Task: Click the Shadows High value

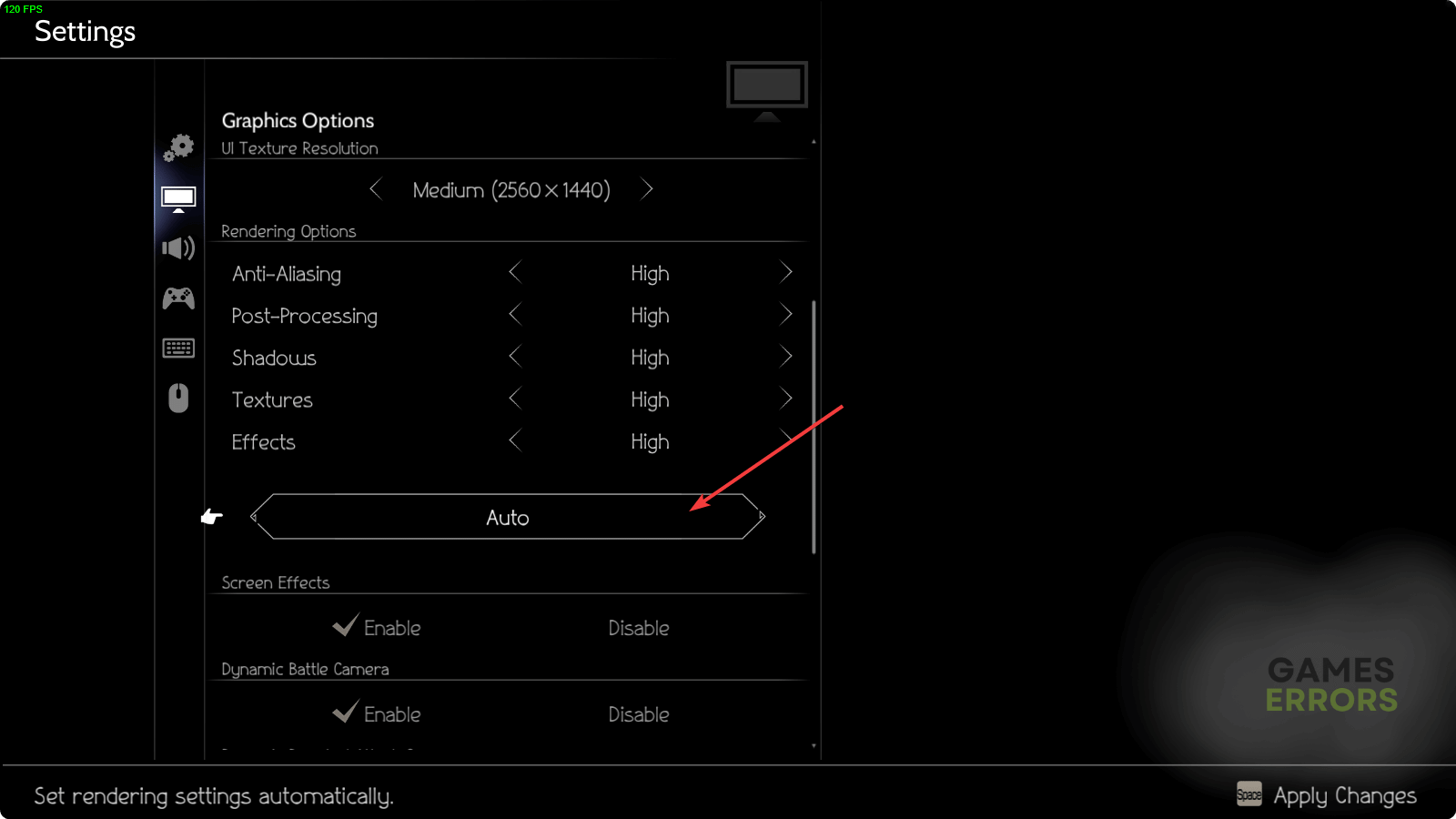Action: [x=650, y=358]
